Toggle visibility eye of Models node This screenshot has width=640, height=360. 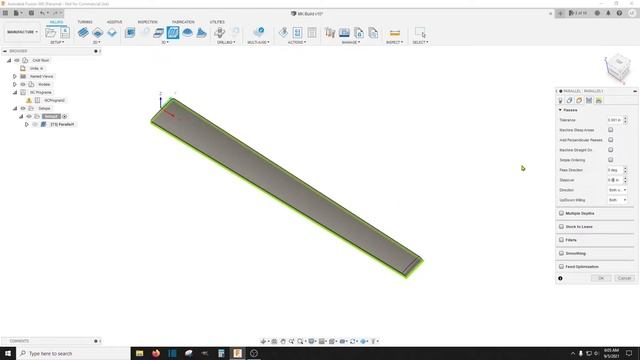pos(23,84)
